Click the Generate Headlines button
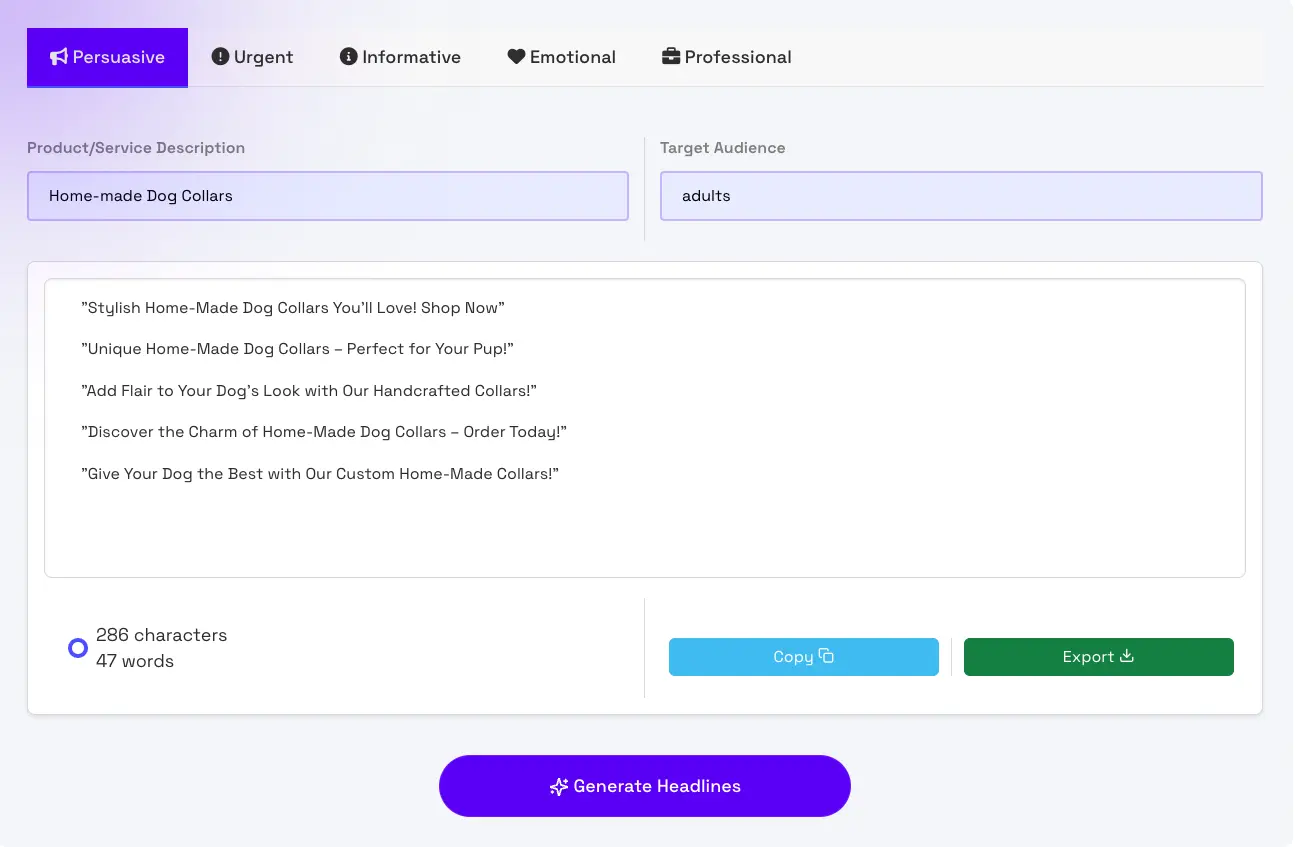The width and height of the screenshot is (1295, 847). pos(645,786)
